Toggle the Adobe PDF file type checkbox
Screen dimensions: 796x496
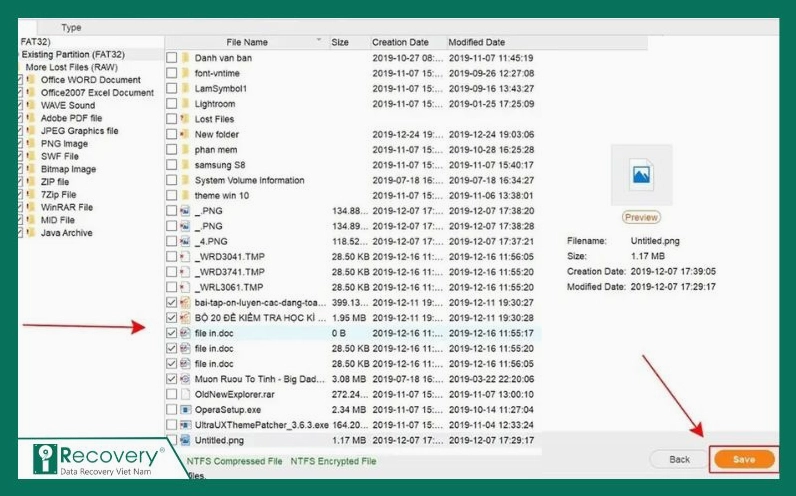[20, 118]
